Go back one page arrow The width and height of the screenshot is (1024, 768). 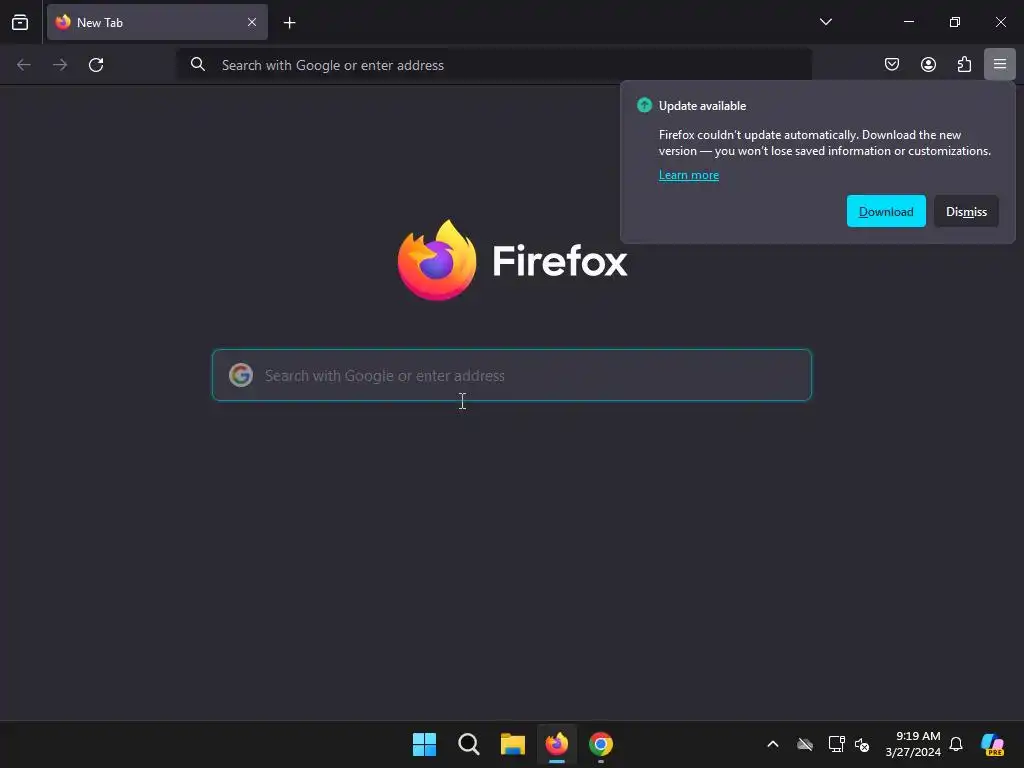pyautogui.click(x=24, y=65)
